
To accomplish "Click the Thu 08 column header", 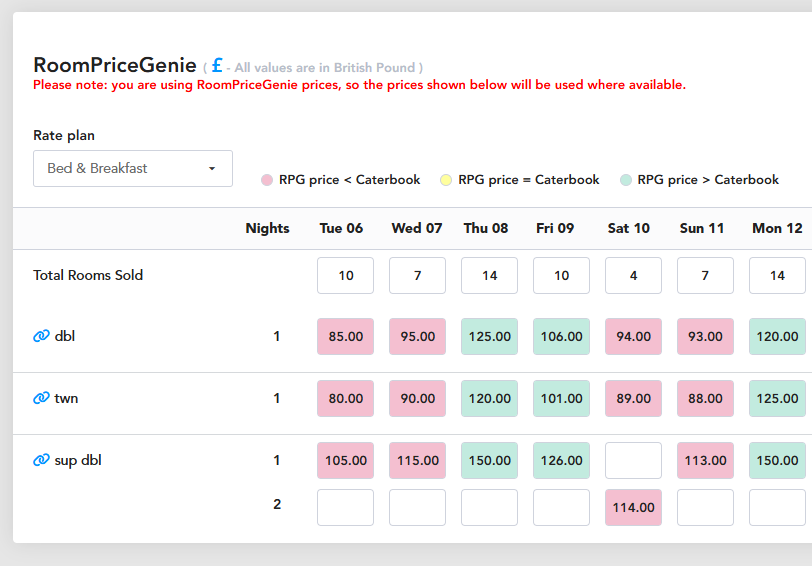I will pos(486,228).
